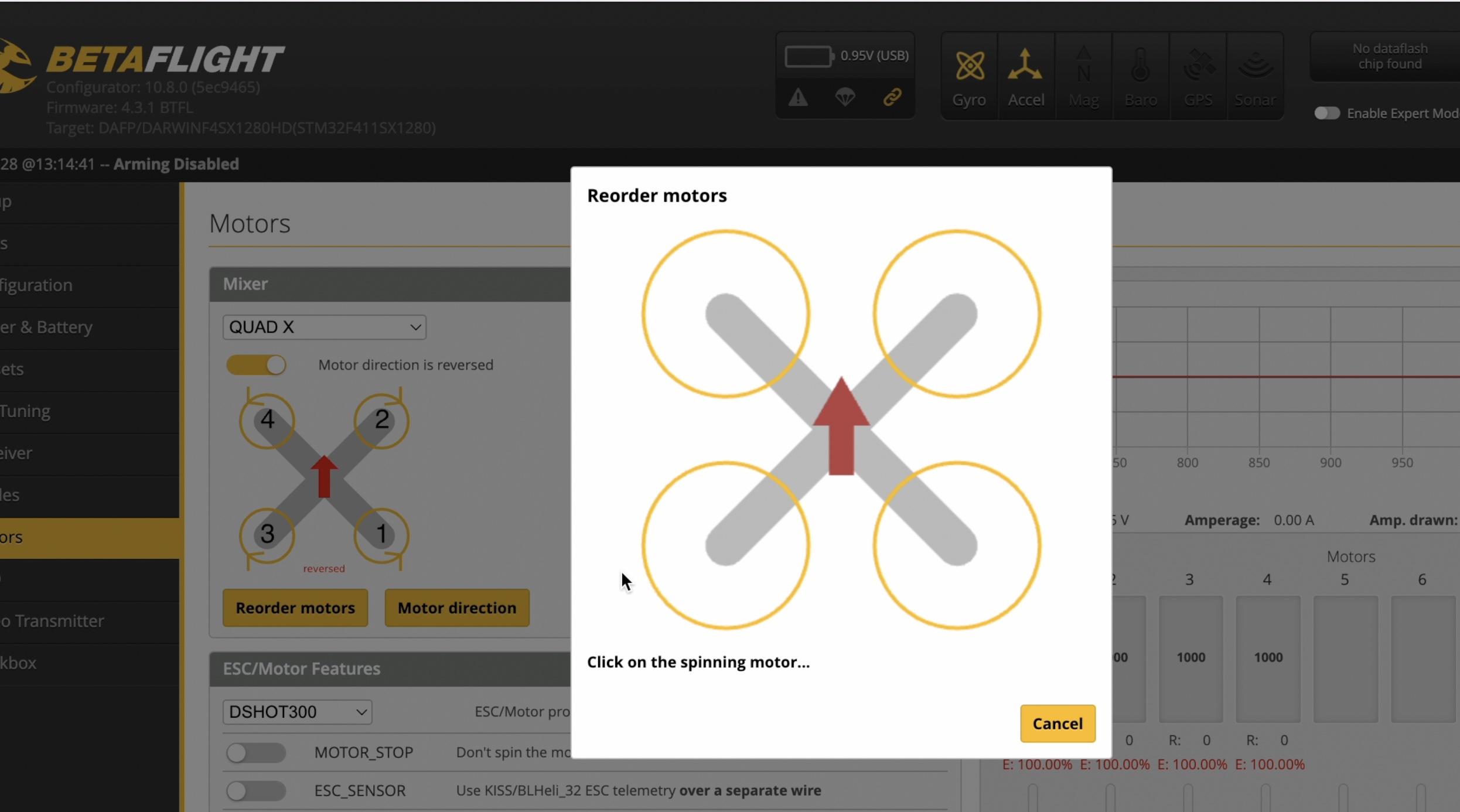Click the diamond failsafe status icon
Screen dimensions: 1460x812
click(x=845, y=97)
